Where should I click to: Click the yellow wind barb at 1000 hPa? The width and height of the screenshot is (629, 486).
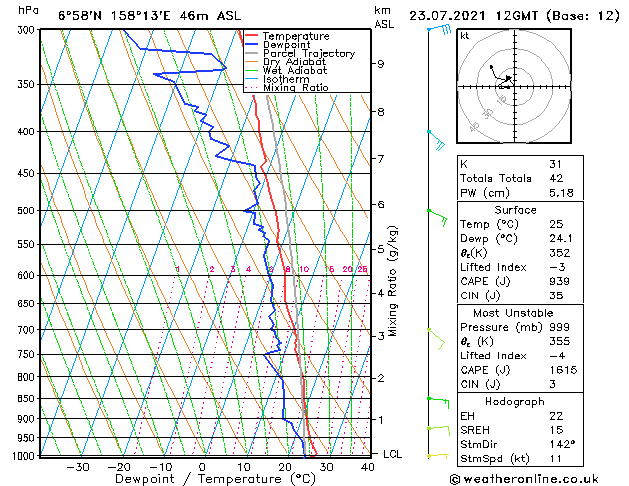coord(438,456)
